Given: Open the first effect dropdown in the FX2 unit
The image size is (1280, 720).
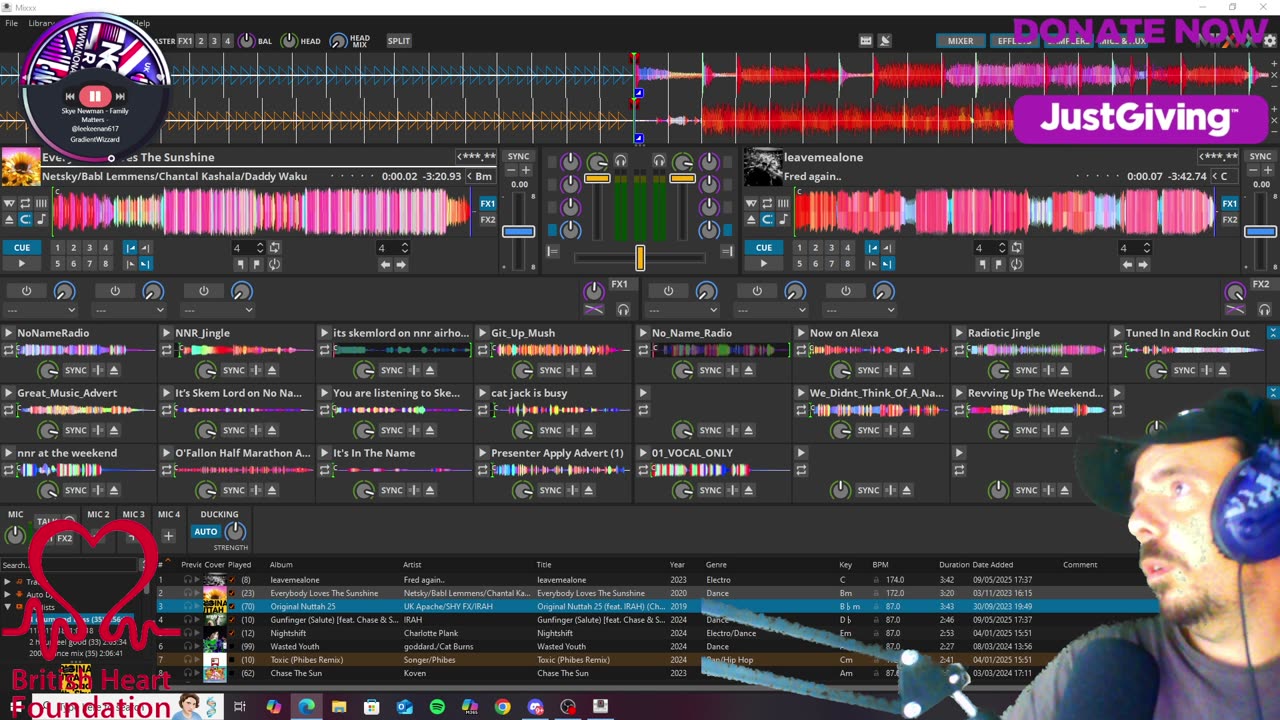Looking at the screenshot, I should (x=681, y=310).
